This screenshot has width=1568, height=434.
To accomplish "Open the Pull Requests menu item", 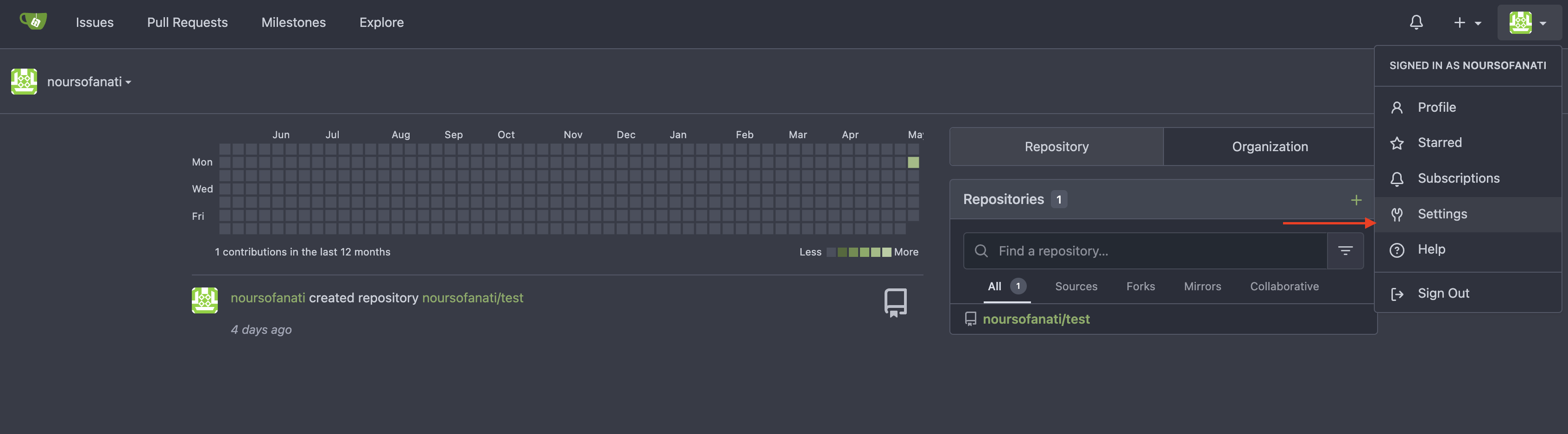I will tap(187, 23).
